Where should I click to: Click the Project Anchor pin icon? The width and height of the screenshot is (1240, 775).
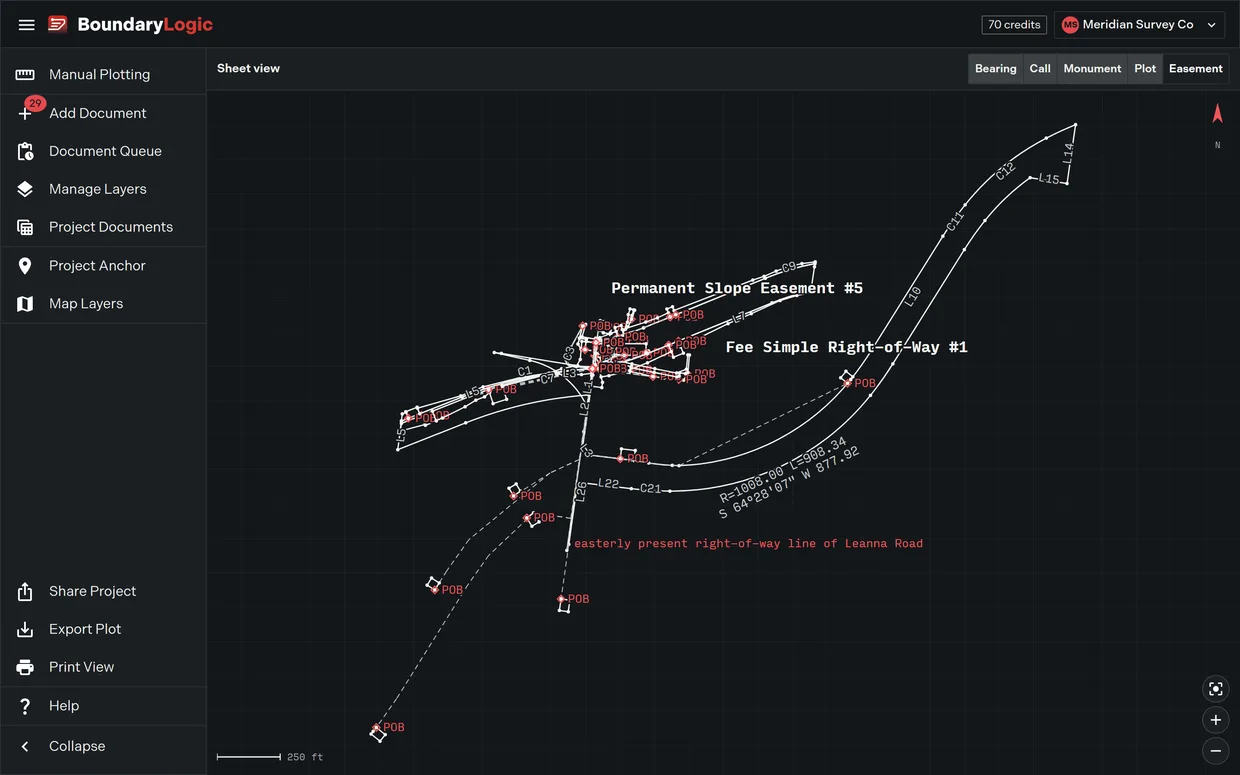(x=25, y=265)
